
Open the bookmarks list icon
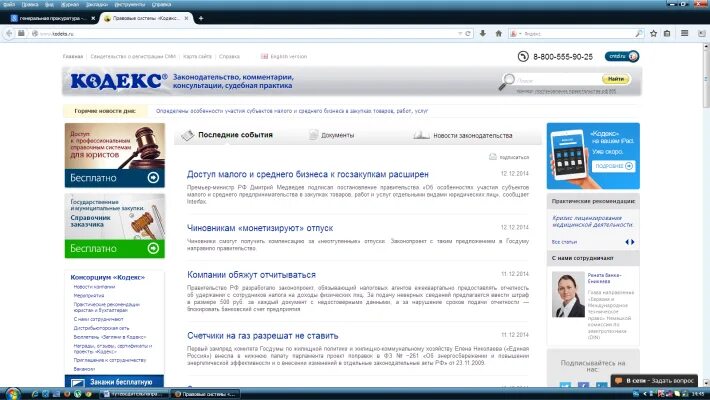click(x=667, y=34)
